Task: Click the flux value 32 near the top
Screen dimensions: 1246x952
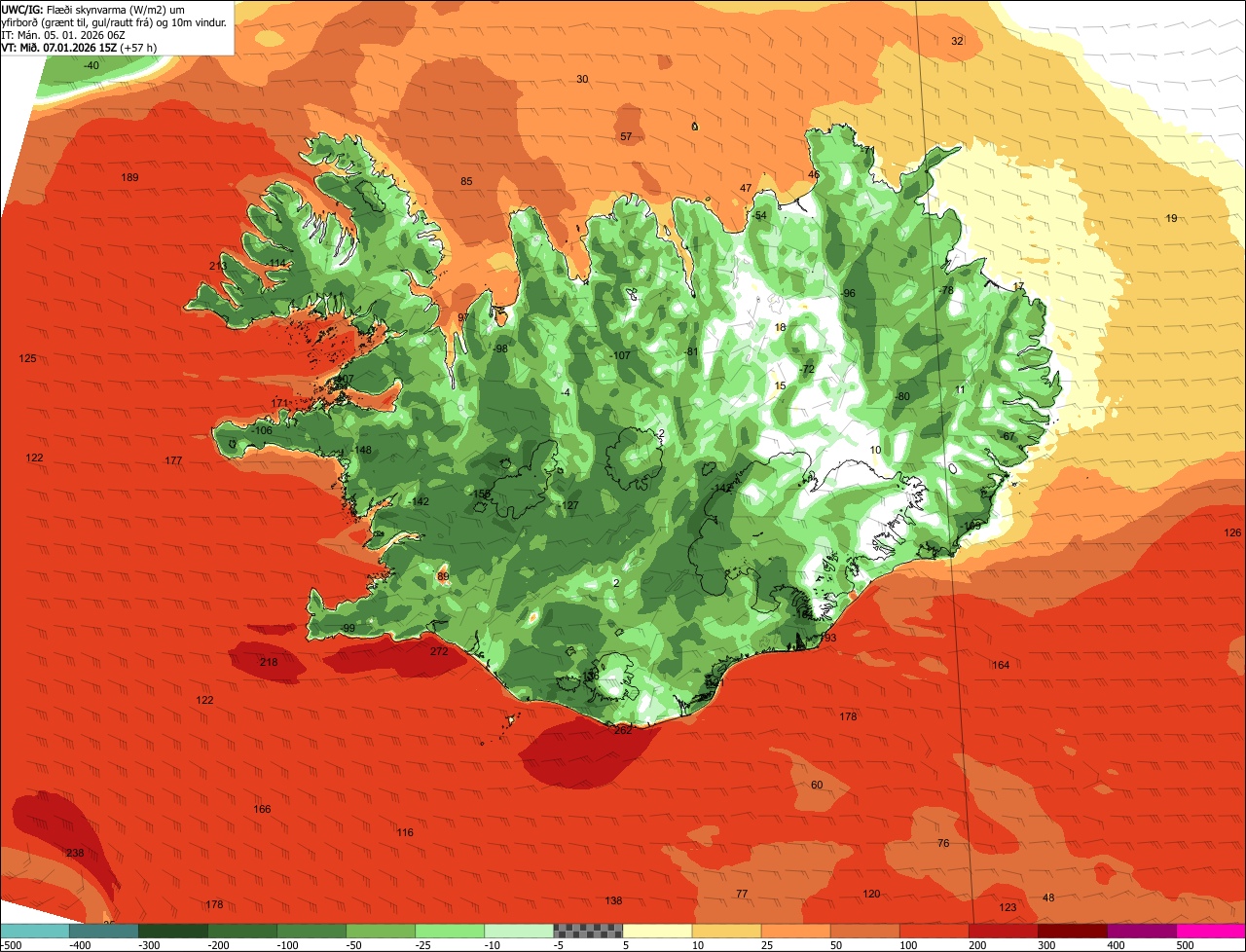Action: point(957,41)
